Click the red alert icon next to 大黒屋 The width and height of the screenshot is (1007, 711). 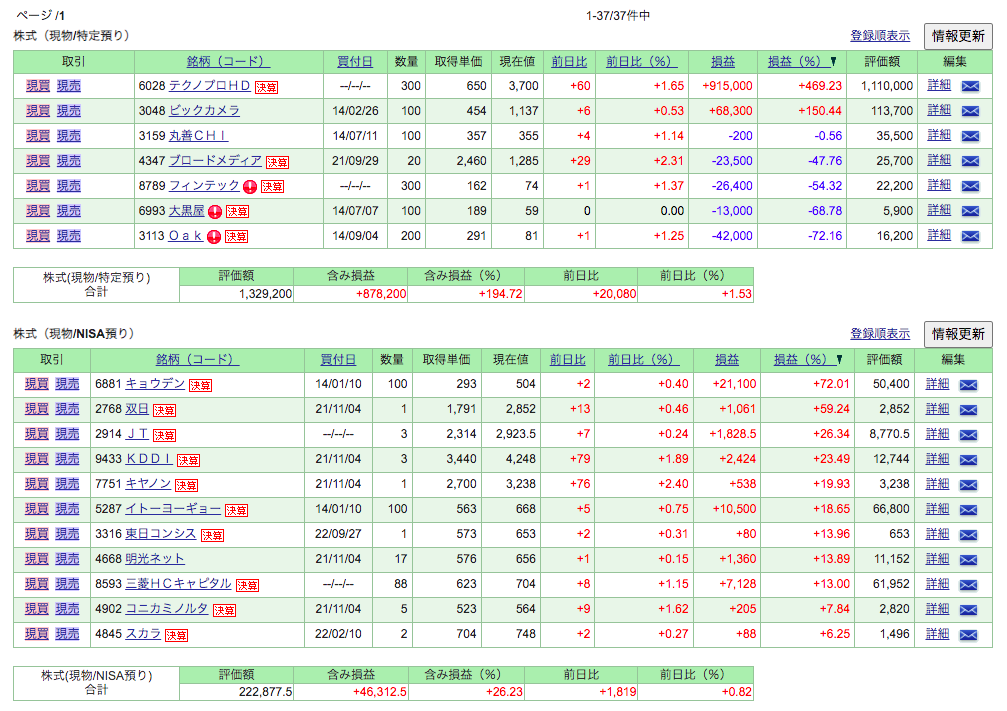(215, 212)
